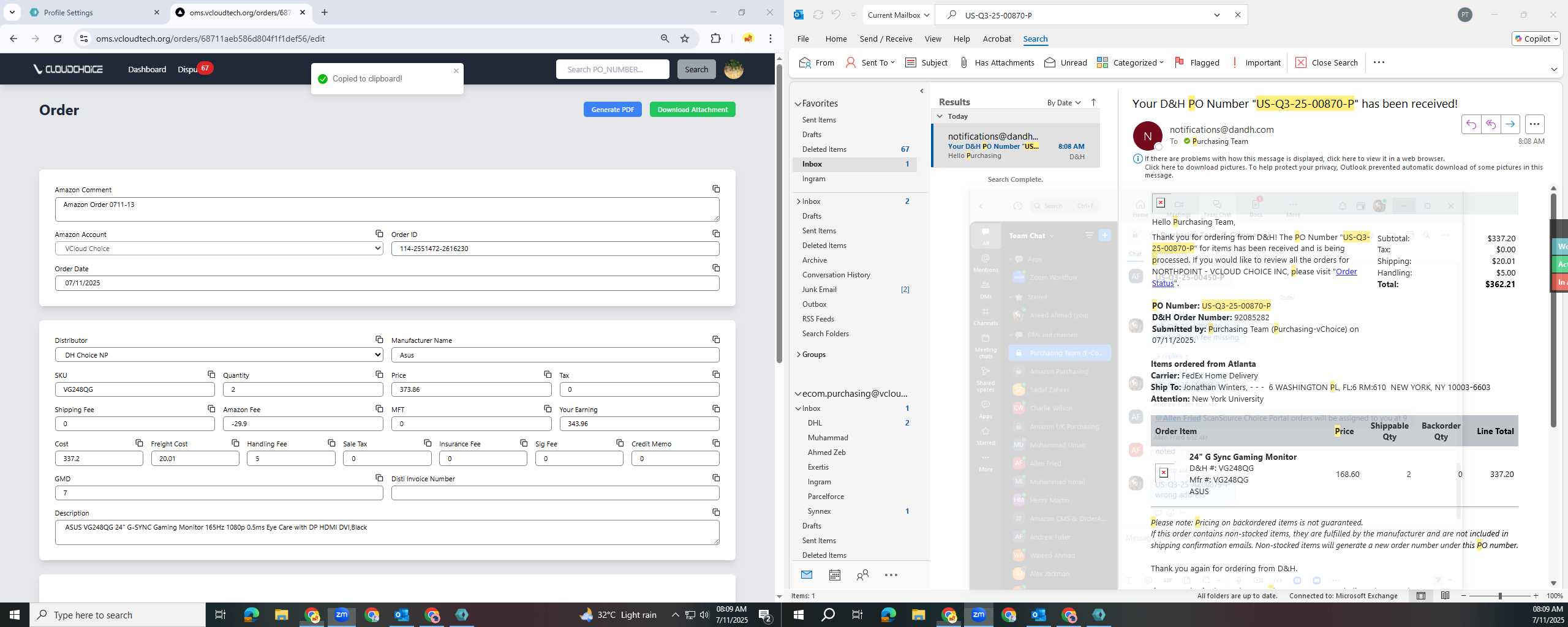Toggle the Flagged search filter
1568x627 pixels.
click(1197, 62)
